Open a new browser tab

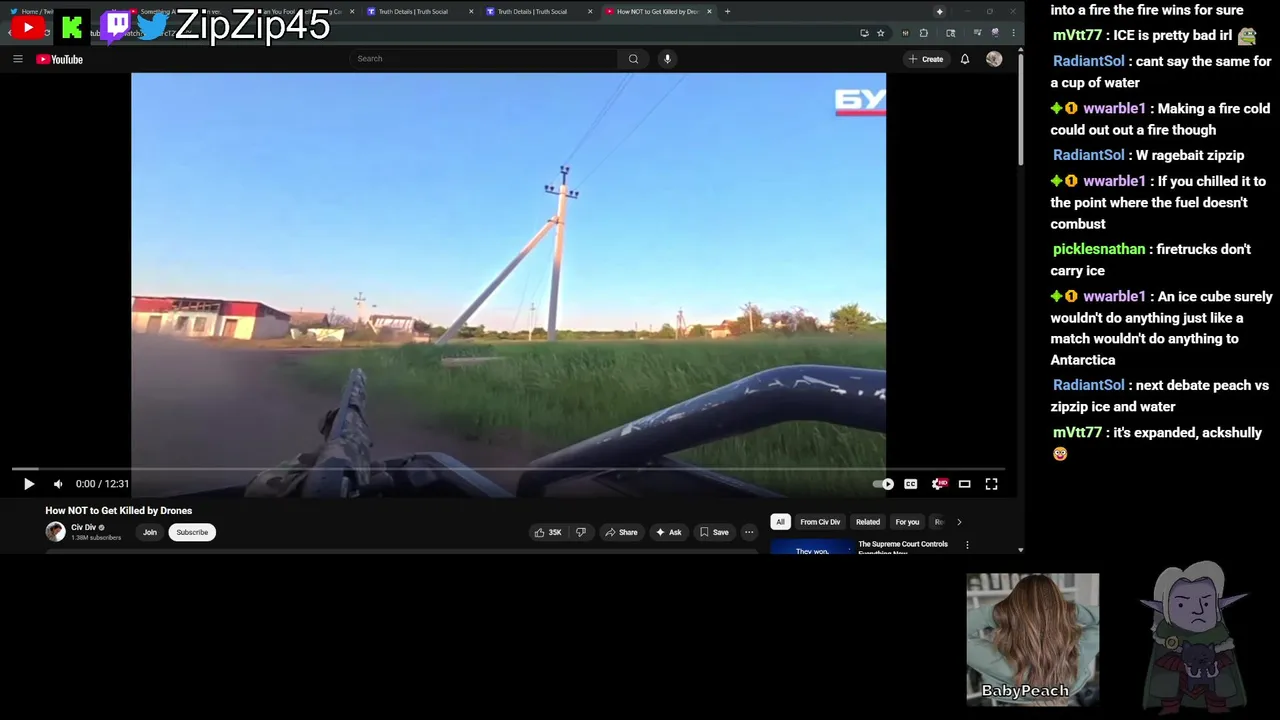coord(727,12)
